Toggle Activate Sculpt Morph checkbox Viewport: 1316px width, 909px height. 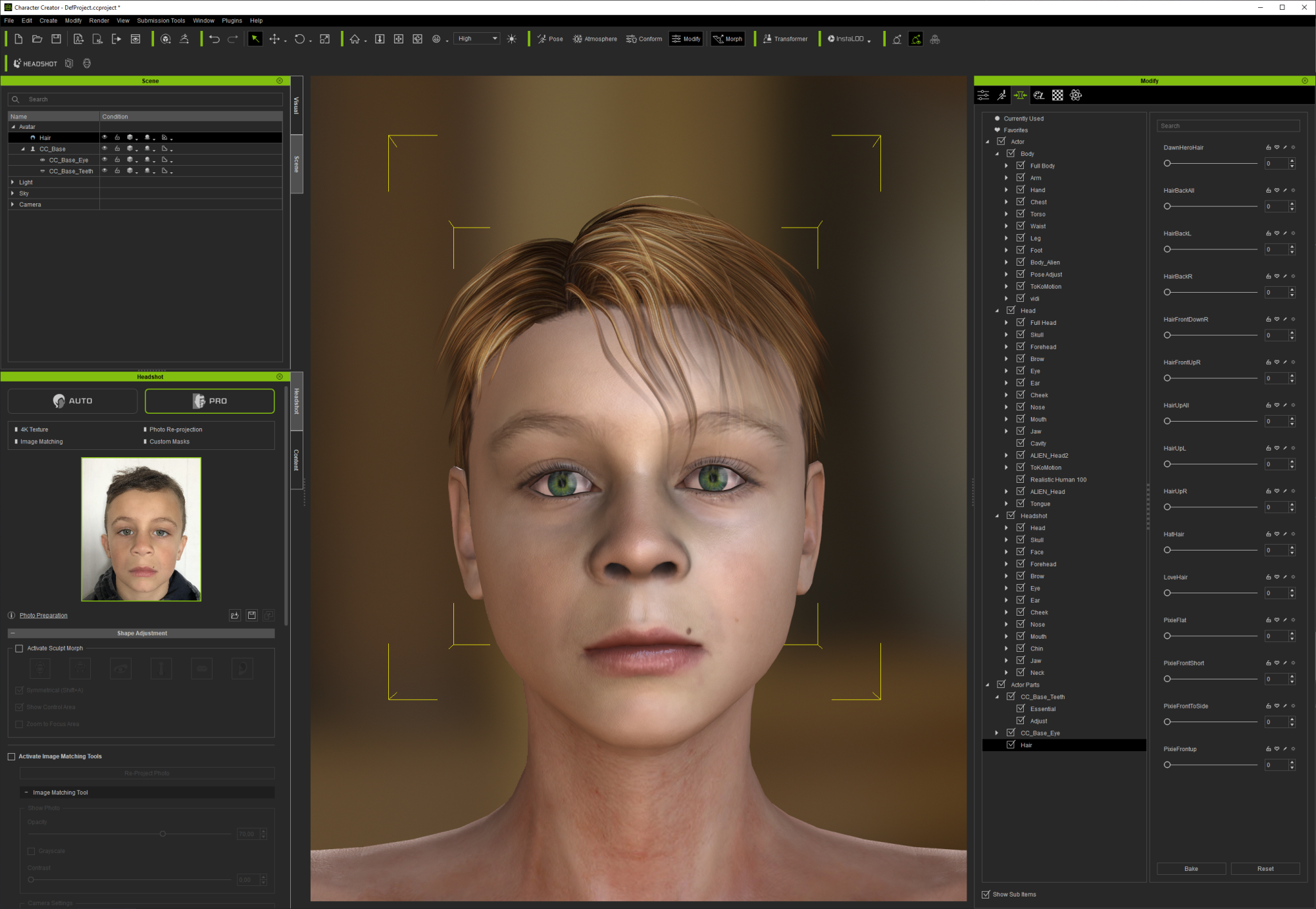19,649
